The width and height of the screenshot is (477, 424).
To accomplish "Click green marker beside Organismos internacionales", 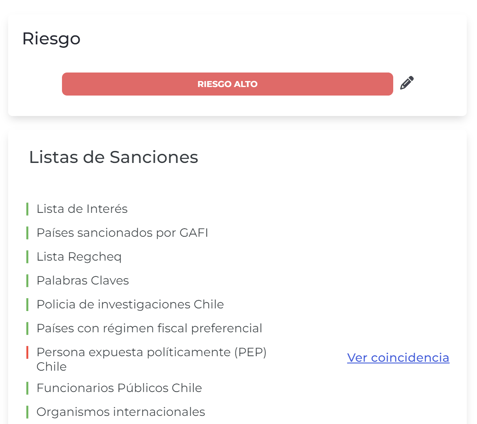I will point(27,412).
